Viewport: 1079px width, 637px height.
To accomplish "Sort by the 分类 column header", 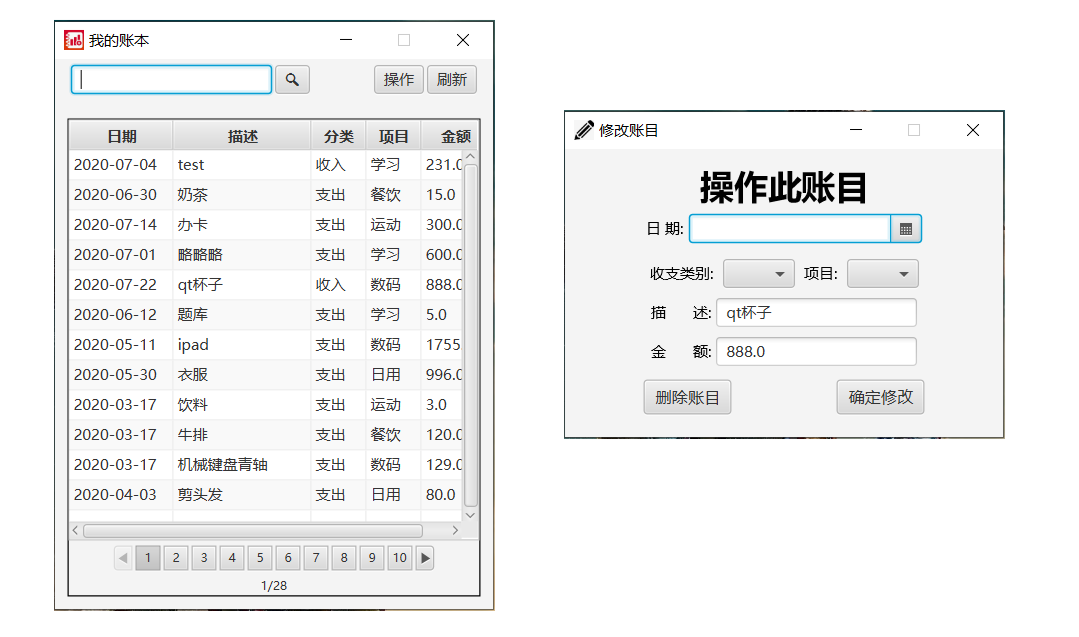I will click(339, 136).
